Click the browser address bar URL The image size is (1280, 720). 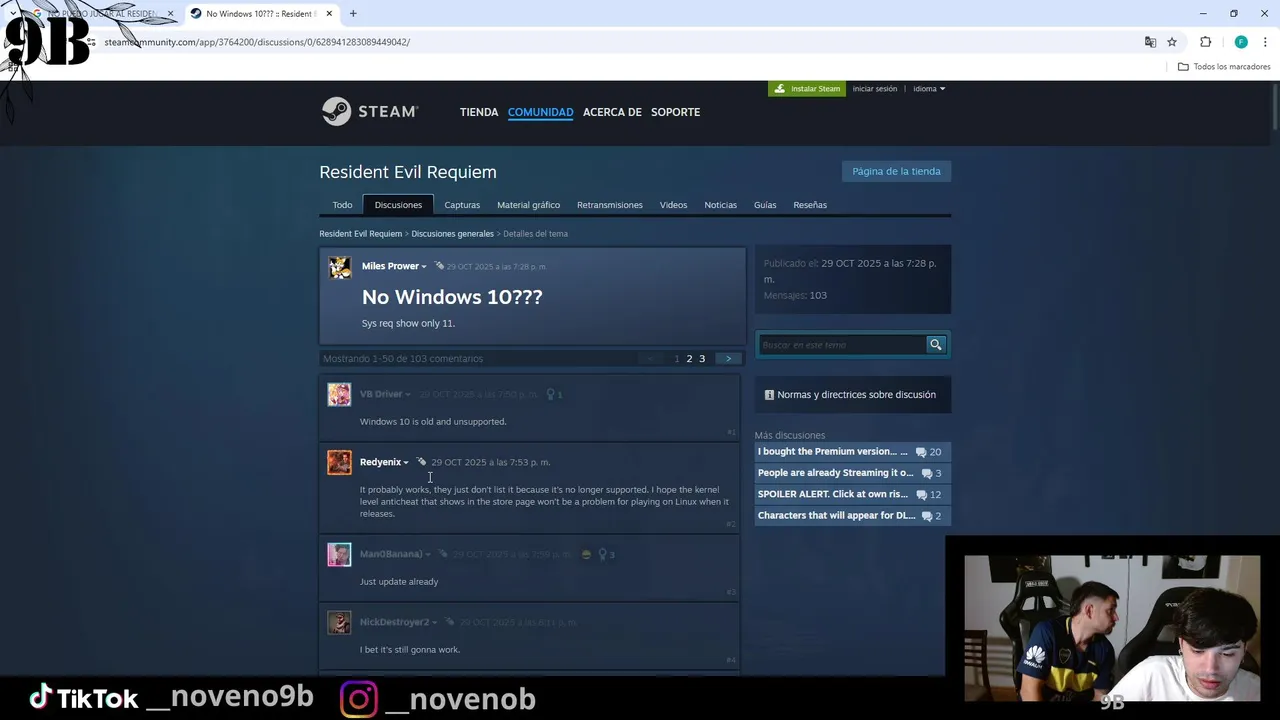point(257,42)
